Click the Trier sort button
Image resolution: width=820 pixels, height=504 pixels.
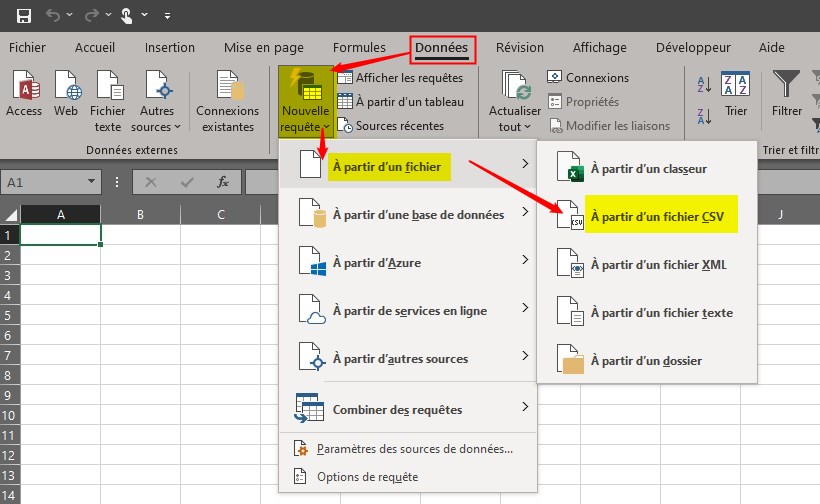tap(736, 96)
